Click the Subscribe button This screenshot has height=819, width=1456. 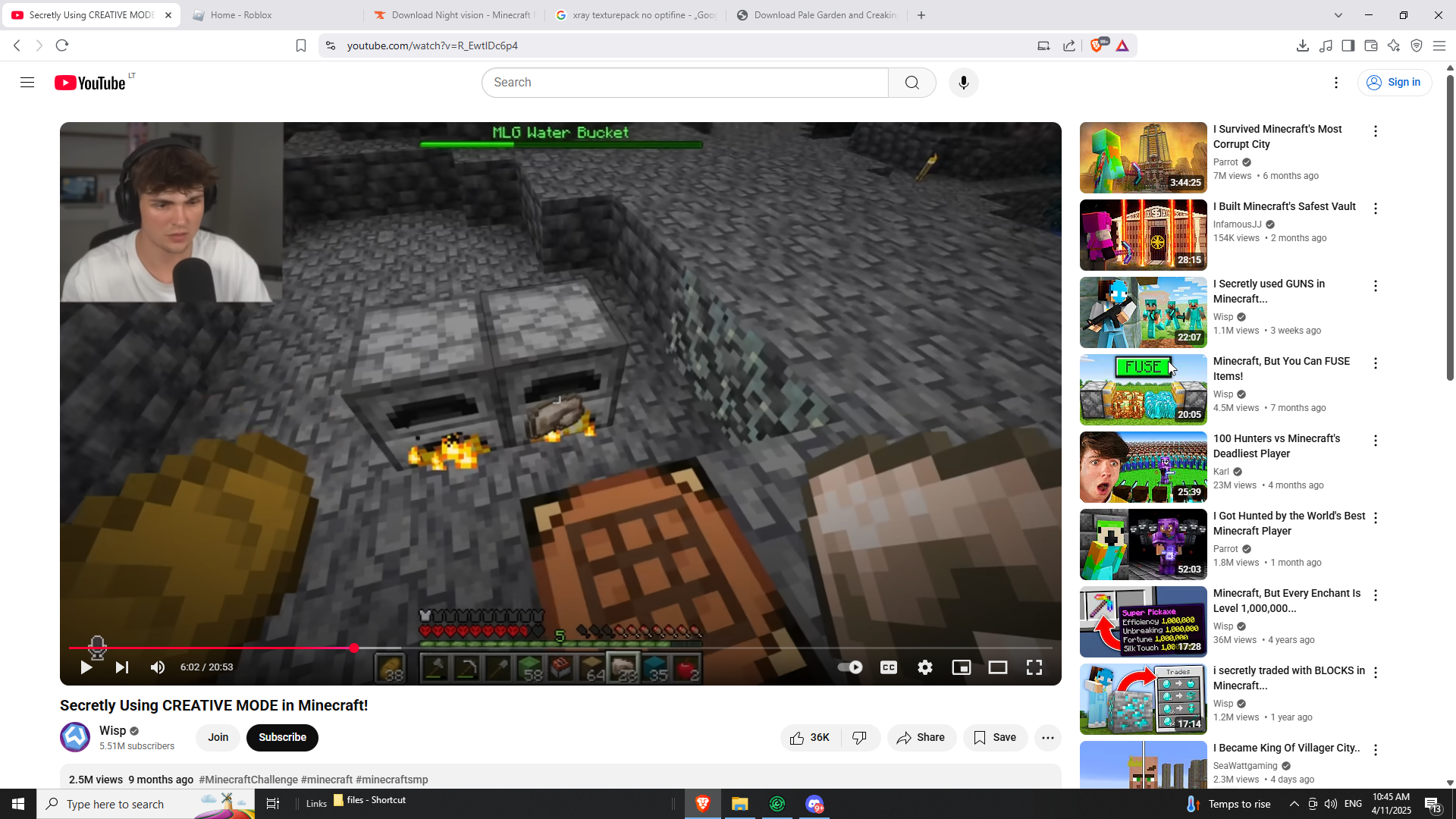click(x=282, y=738)
